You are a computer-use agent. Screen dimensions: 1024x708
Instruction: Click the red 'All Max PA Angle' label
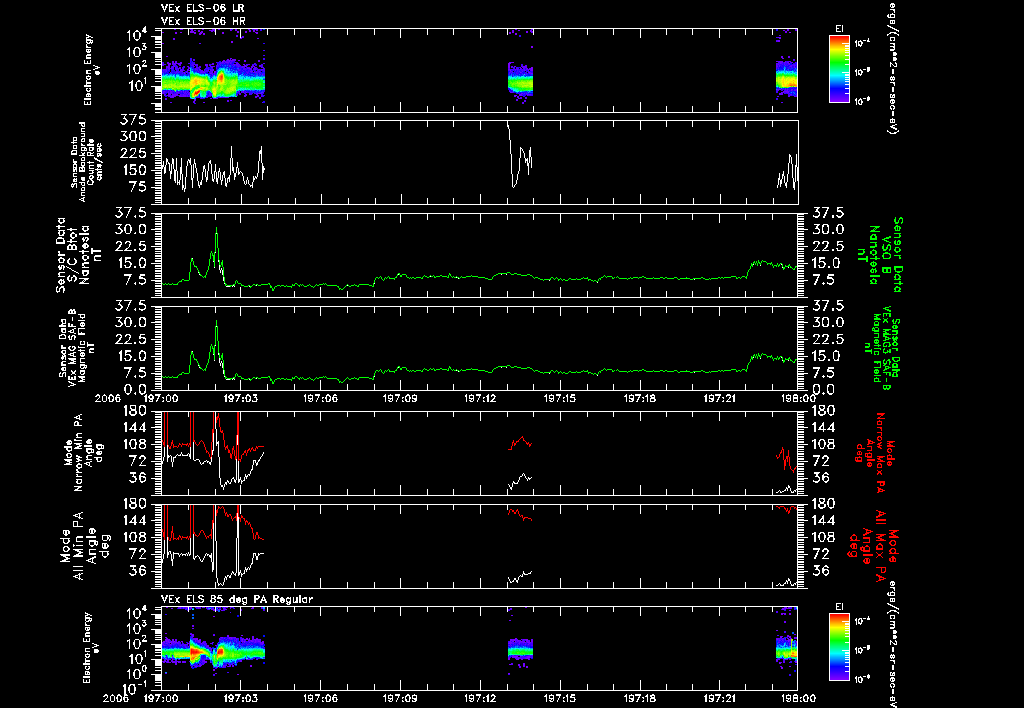tap(875, 544)
